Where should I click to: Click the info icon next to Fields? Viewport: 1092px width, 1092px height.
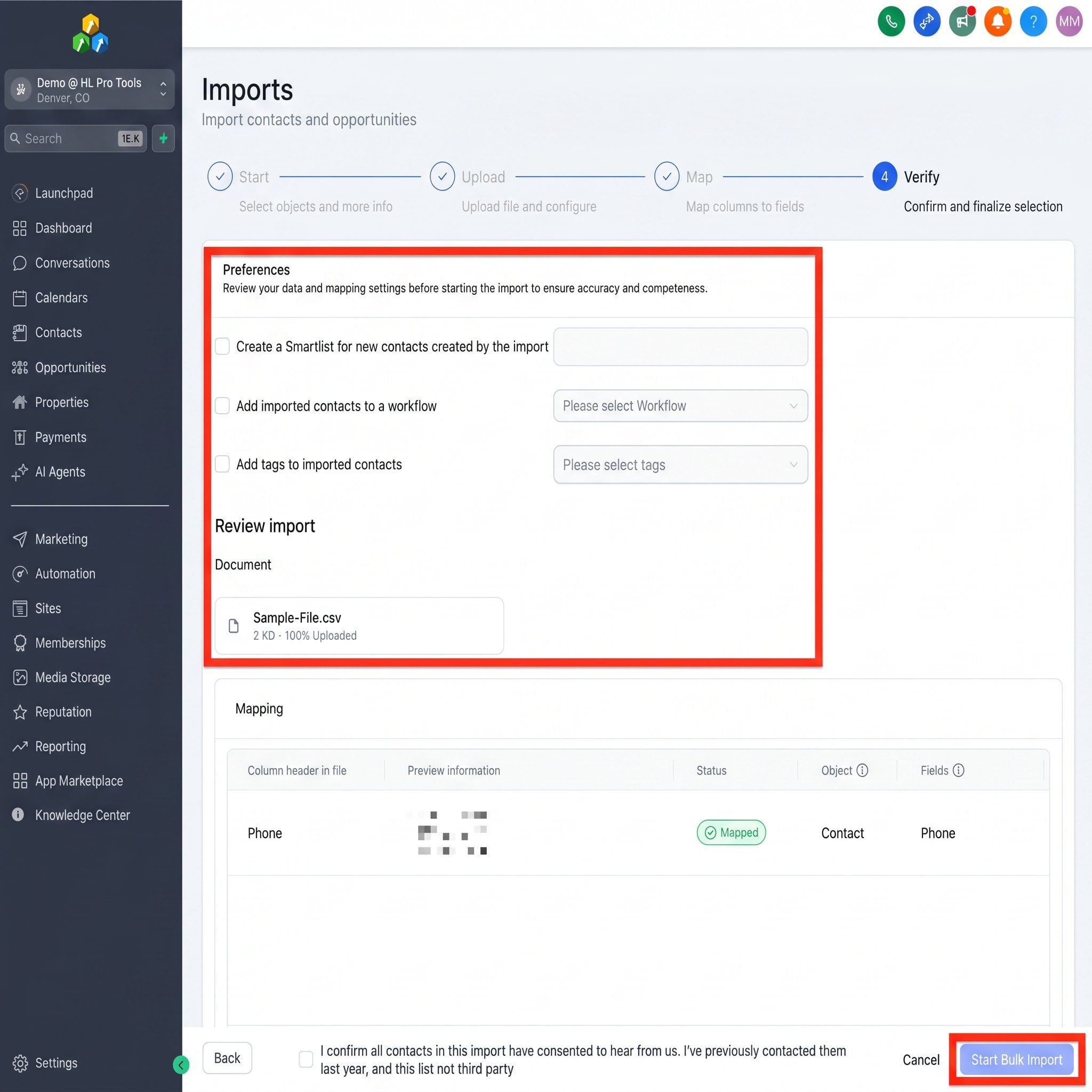click(x=959, y=770)
